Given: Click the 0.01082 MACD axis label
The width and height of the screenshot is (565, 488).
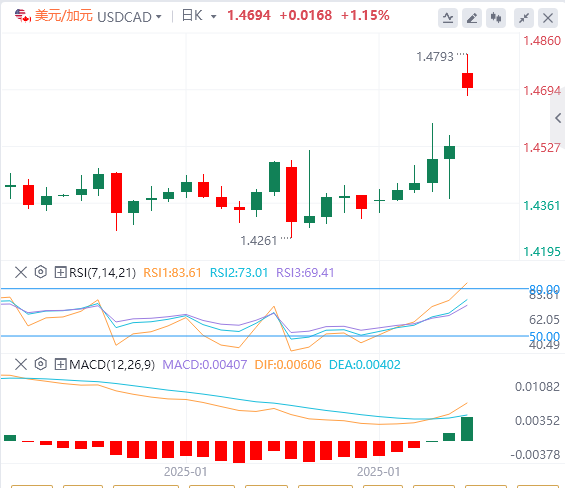Looking at the screenshot, I should click(x=537, y=387).
